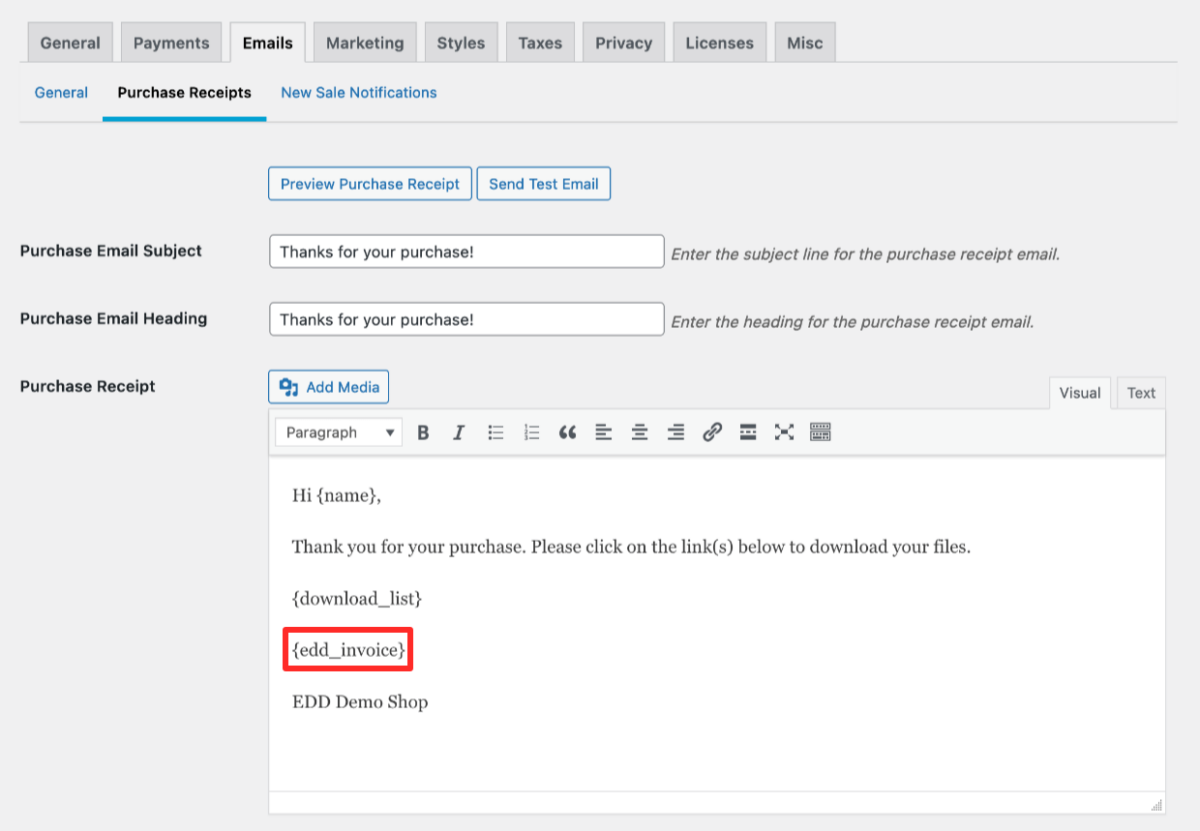Apply italic formatting
Viewport: 1200px width, 831px height.
(459, 432)
